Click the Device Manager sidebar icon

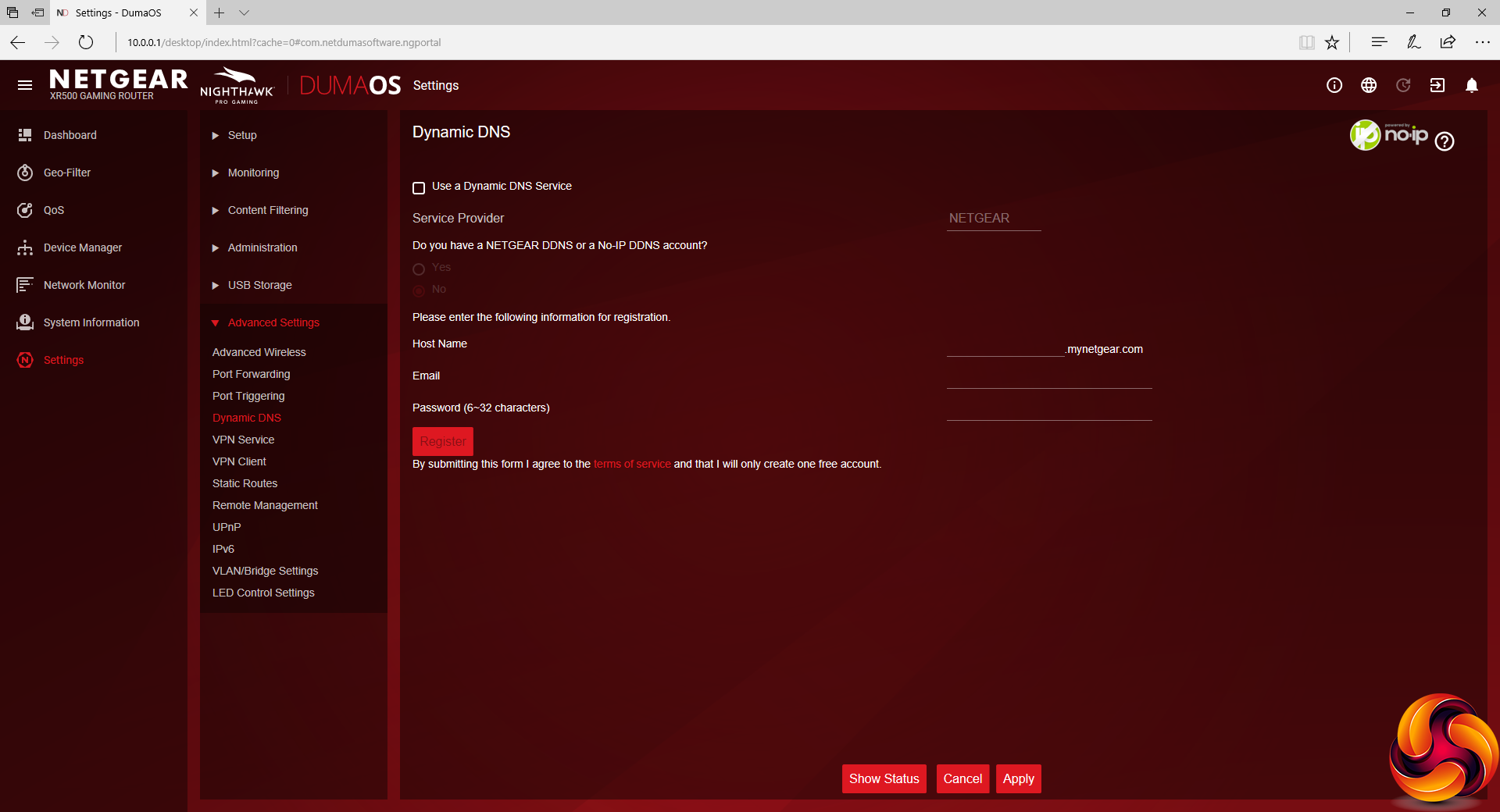pos(25,248)
